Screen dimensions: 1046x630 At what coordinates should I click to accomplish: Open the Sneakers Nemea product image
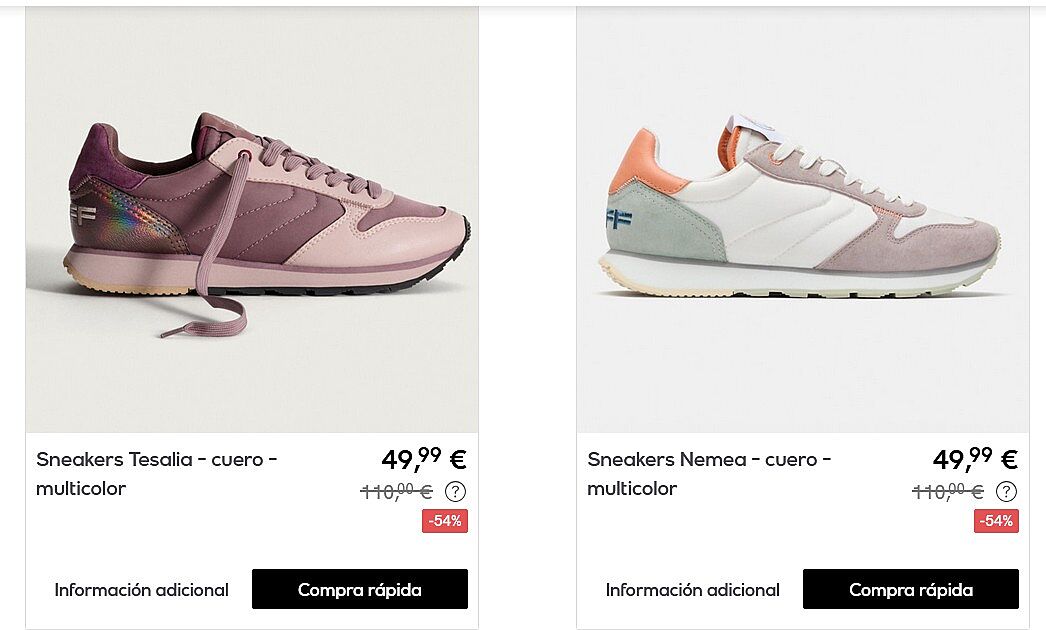click(803, 220)
